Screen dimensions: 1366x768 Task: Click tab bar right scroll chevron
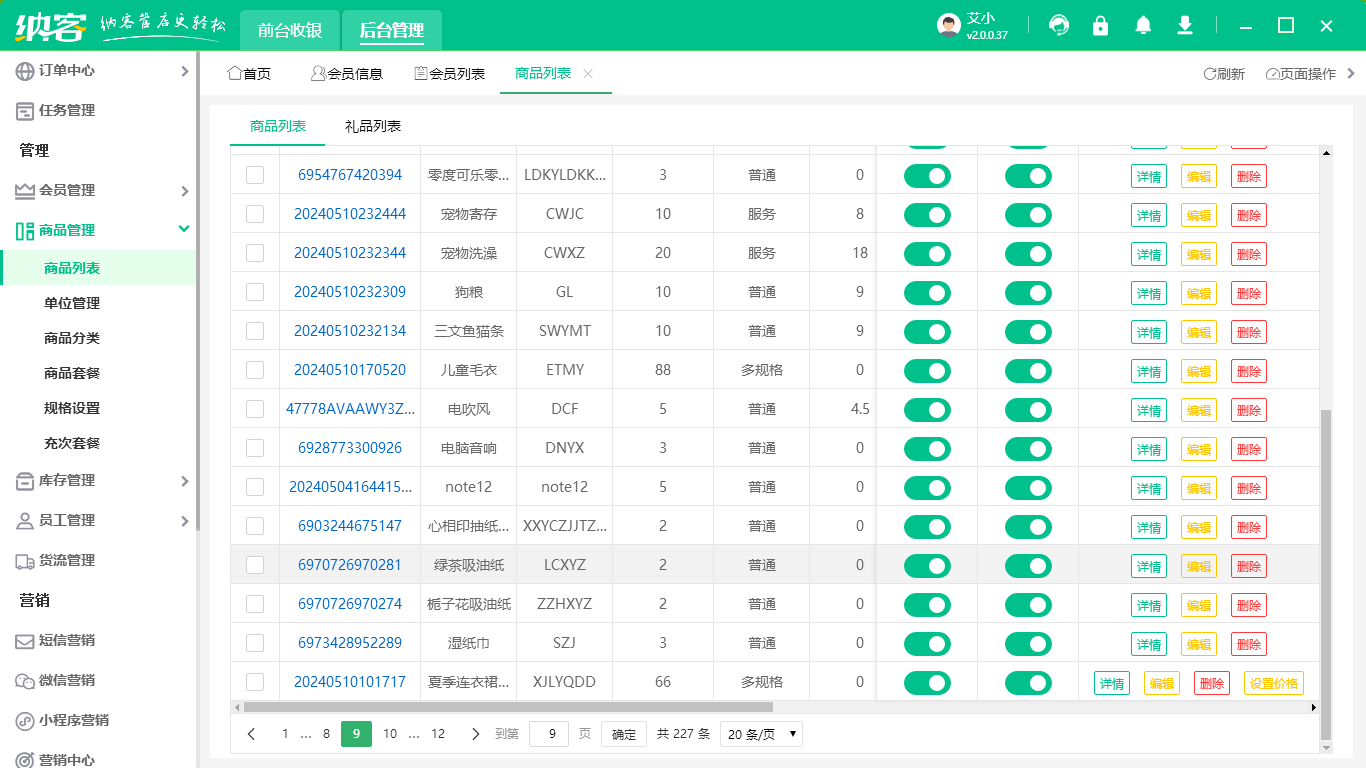(1351, 74)
